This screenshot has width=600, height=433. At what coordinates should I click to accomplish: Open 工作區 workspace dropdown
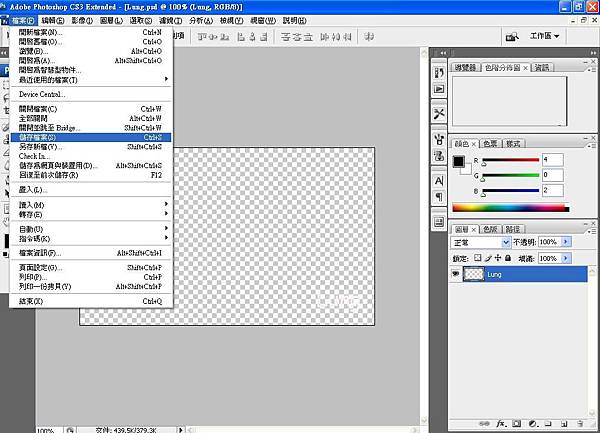(x=544, y=36)
